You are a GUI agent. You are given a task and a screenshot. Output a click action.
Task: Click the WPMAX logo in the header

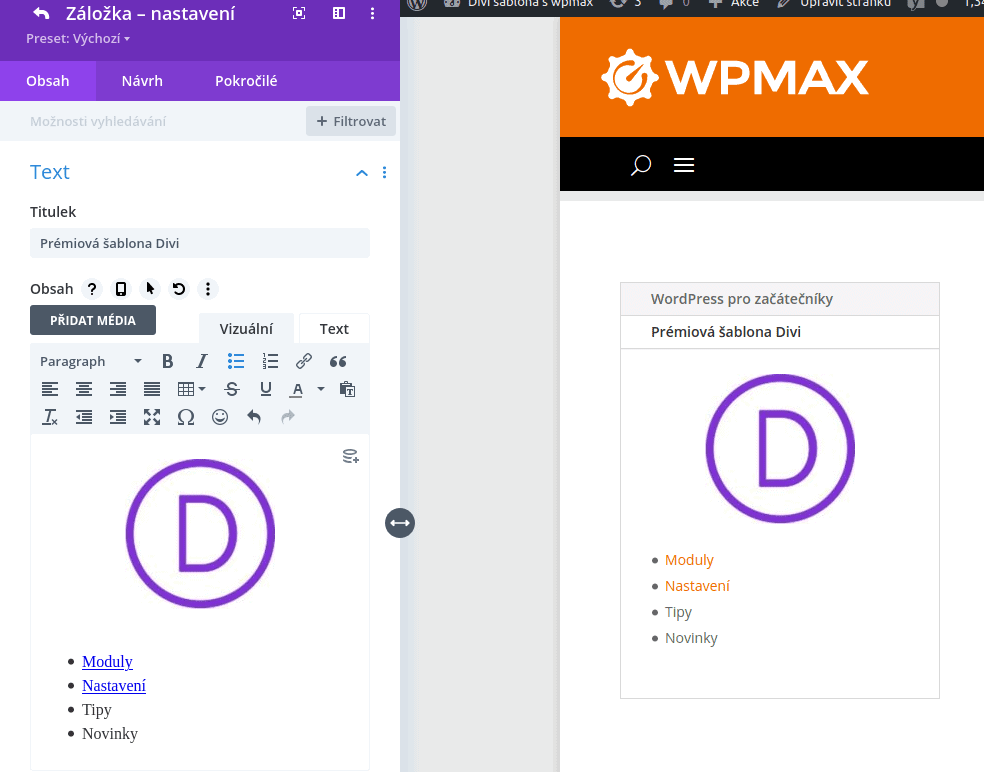pyautogui.click(x=735, y=77)
